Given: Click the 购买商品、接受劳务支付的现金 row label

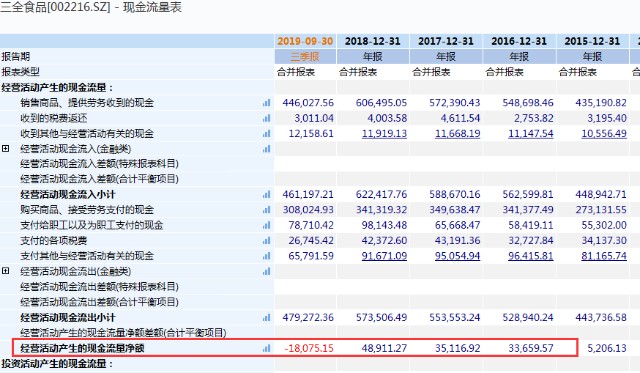Looking at the screenshot, I should (87, 210).
